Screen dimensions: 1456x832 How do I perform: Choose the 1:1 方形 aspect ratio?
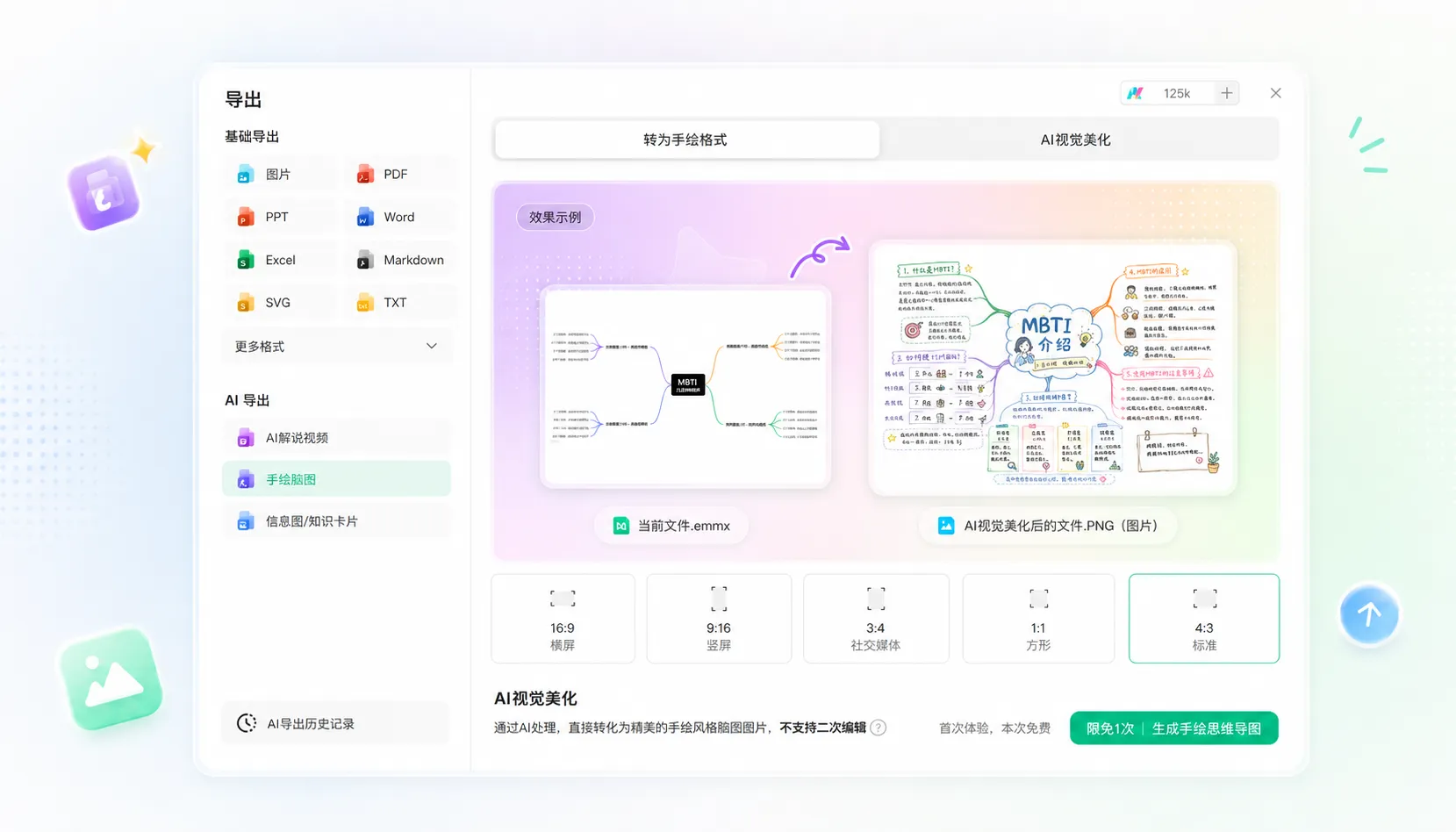coord(1038,618)
